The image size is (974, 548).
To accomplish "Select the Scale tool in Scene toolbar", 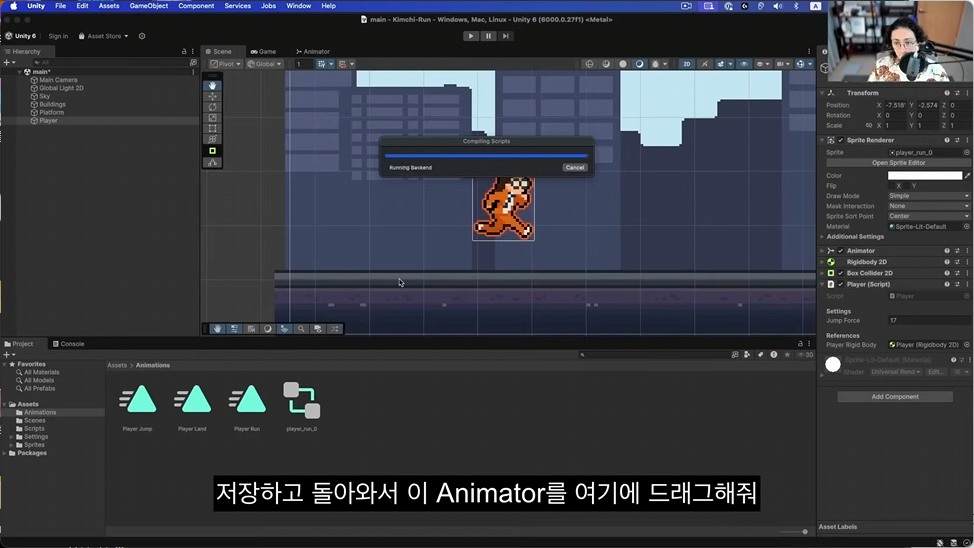I will tap(212, 117).
